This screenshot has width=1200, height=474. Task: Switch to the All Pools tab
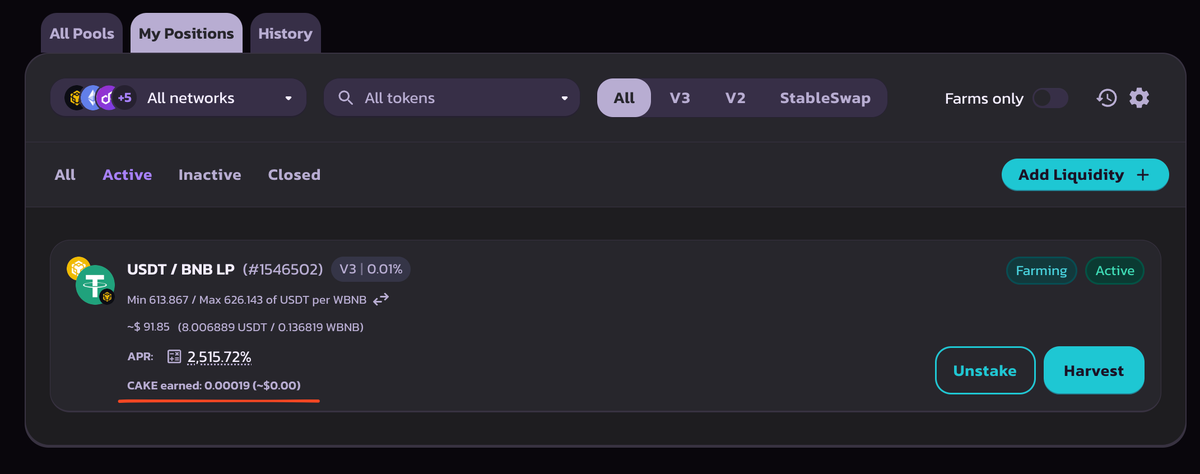pos(82,33)
